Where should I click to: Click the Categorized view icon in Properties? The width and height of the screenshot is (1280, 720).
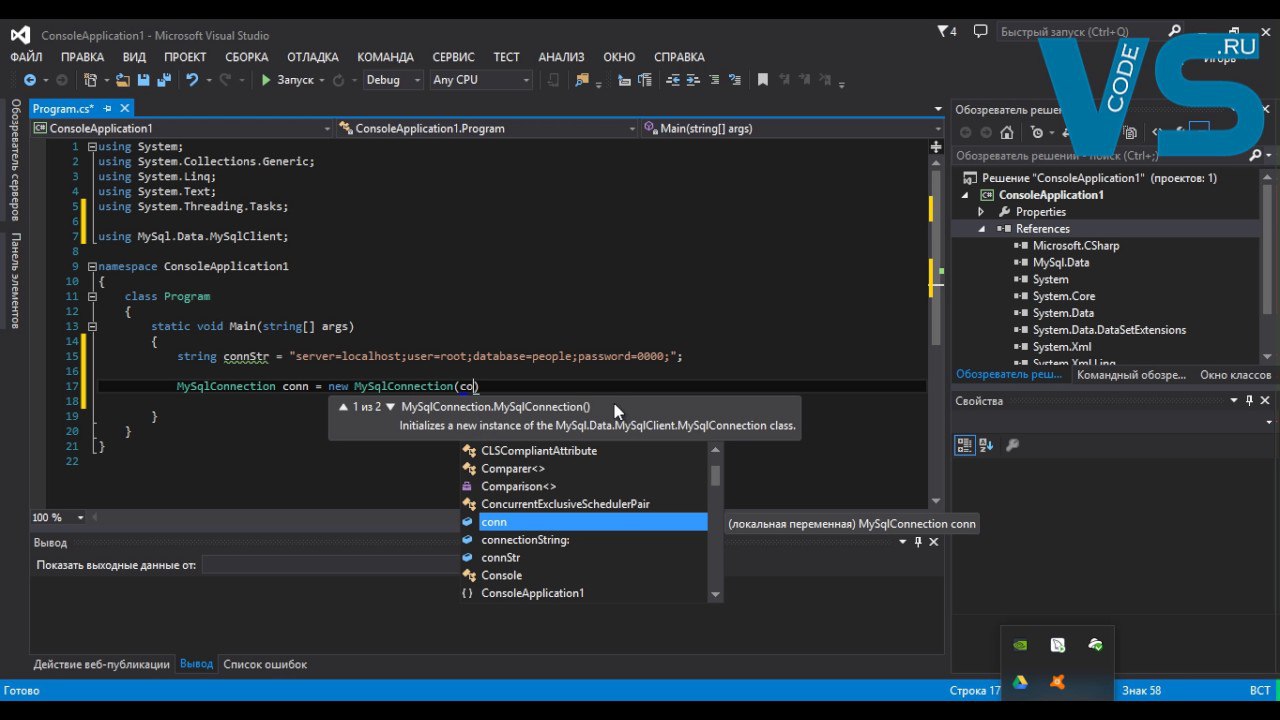(x=965, y=445)
